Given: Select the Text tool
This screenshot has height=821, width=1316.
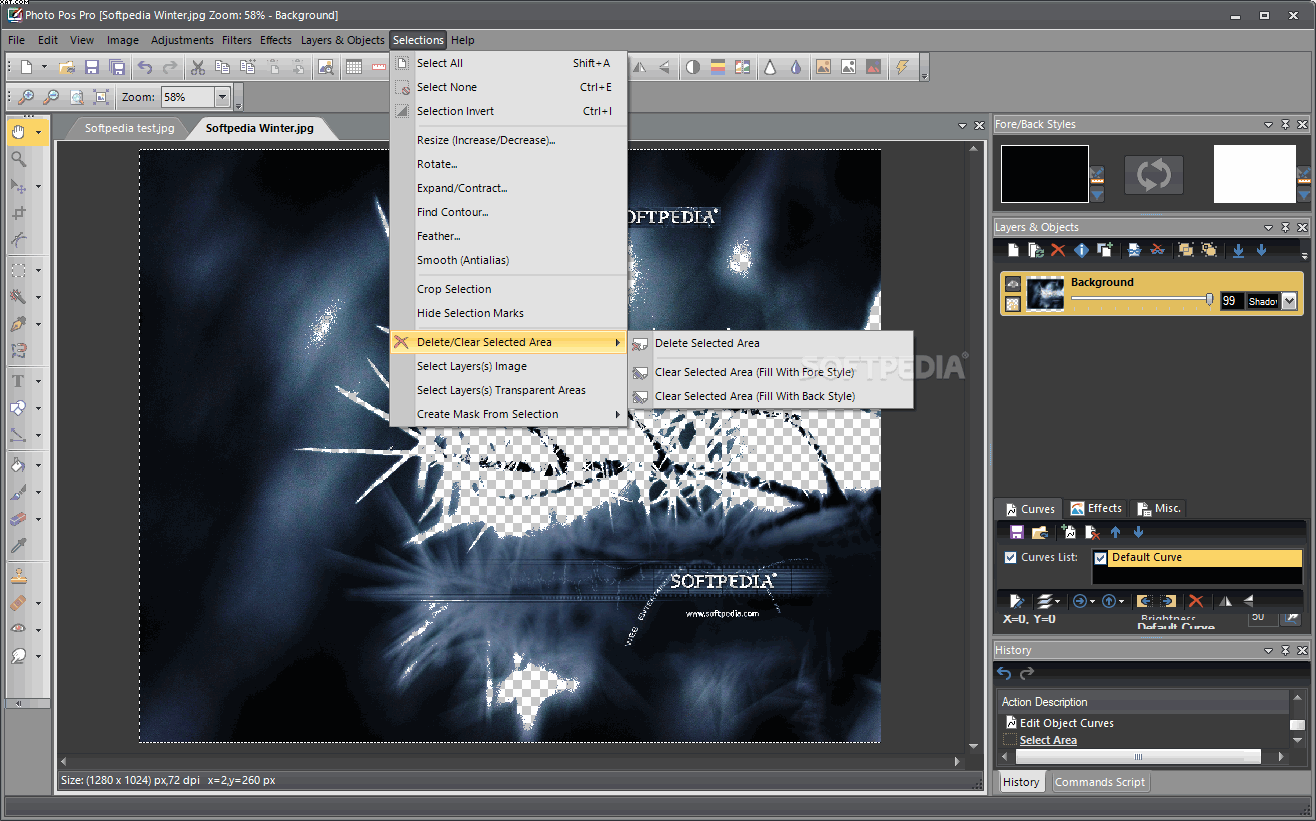Looking at the screenshot, I should pyautogui.click(x=18, y=381).
